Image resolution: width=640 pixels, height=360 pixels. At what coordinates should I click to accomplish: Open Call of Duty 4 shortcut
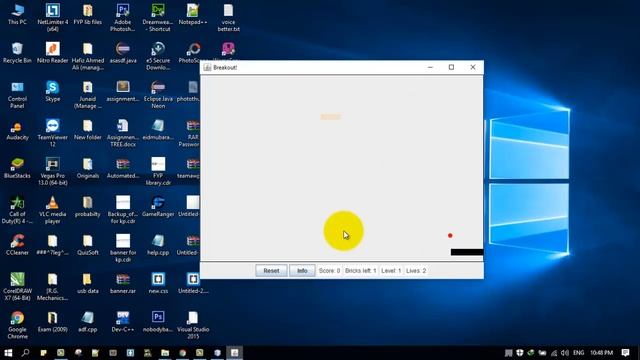coord(17,209)
